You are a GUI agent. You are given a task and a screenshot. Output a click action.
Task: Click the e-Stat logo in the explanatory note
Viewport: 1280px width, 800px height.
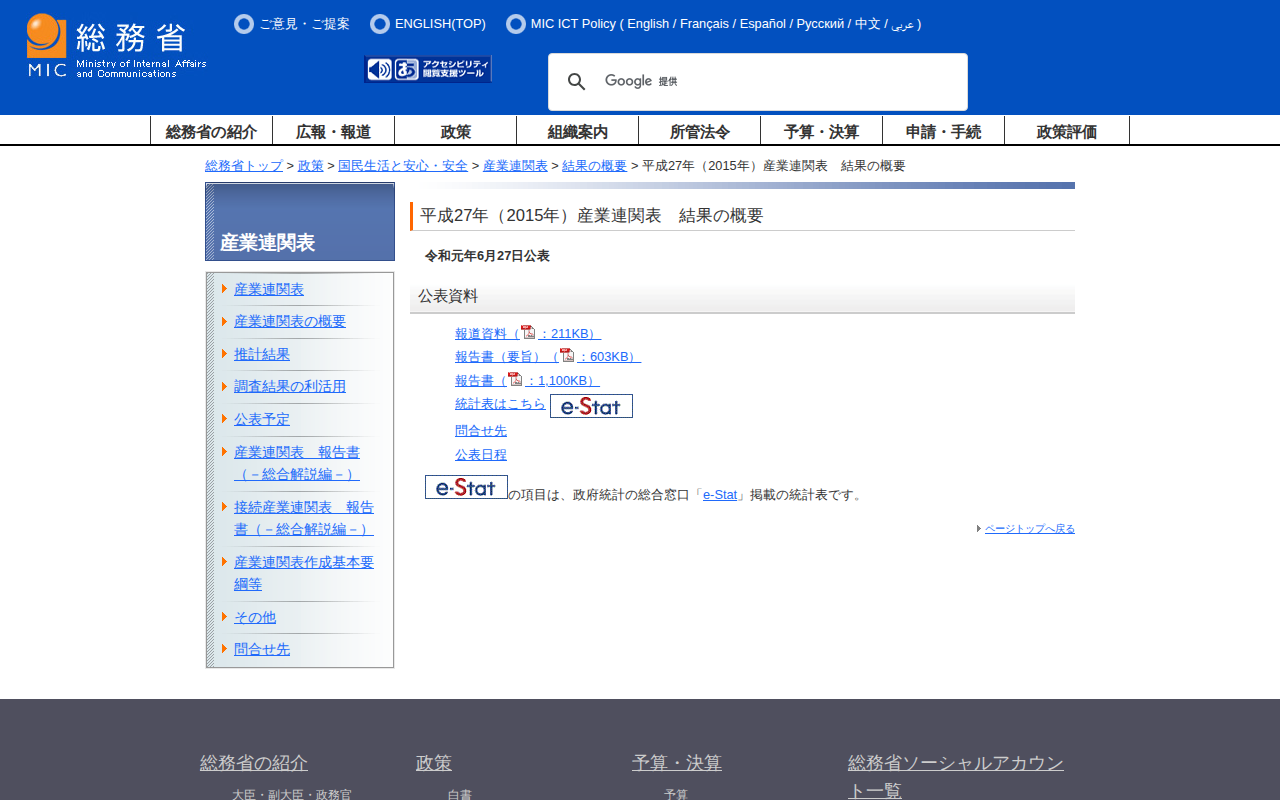466,487
